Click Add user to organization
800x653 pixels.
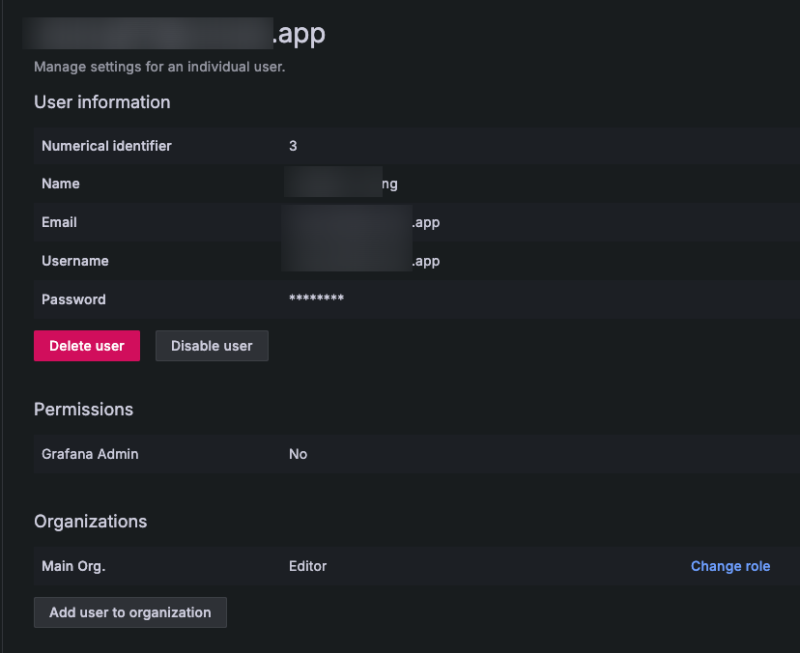point(130,612)
